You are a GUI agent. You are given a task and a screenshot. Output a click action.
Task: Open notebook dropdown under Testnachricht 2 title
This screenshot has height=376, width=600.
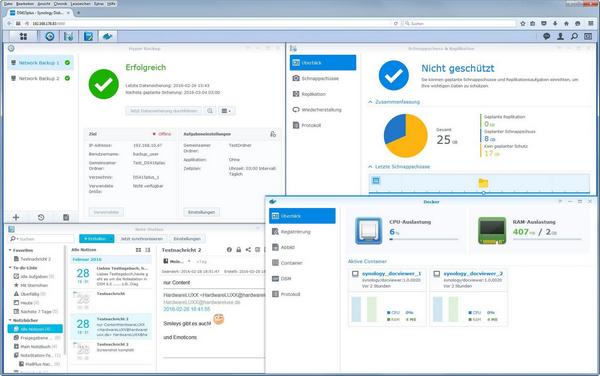189,262
